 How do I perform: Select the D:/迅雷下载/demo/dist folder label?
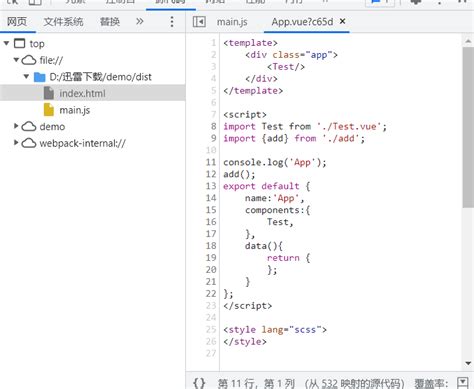point(100,77)
